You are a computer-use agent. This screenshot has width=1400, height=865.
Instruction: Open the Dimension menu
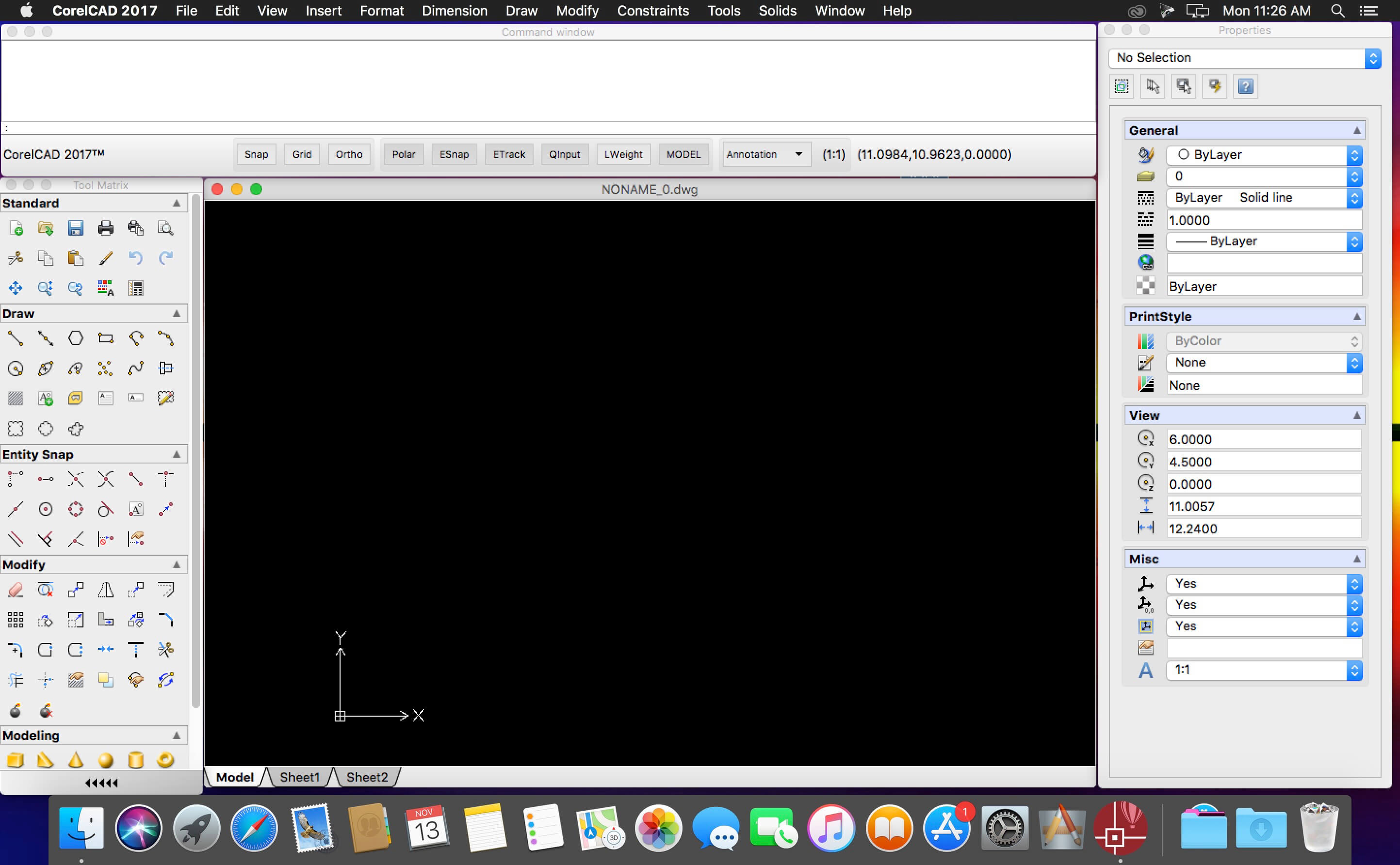[x=455, y=11]
